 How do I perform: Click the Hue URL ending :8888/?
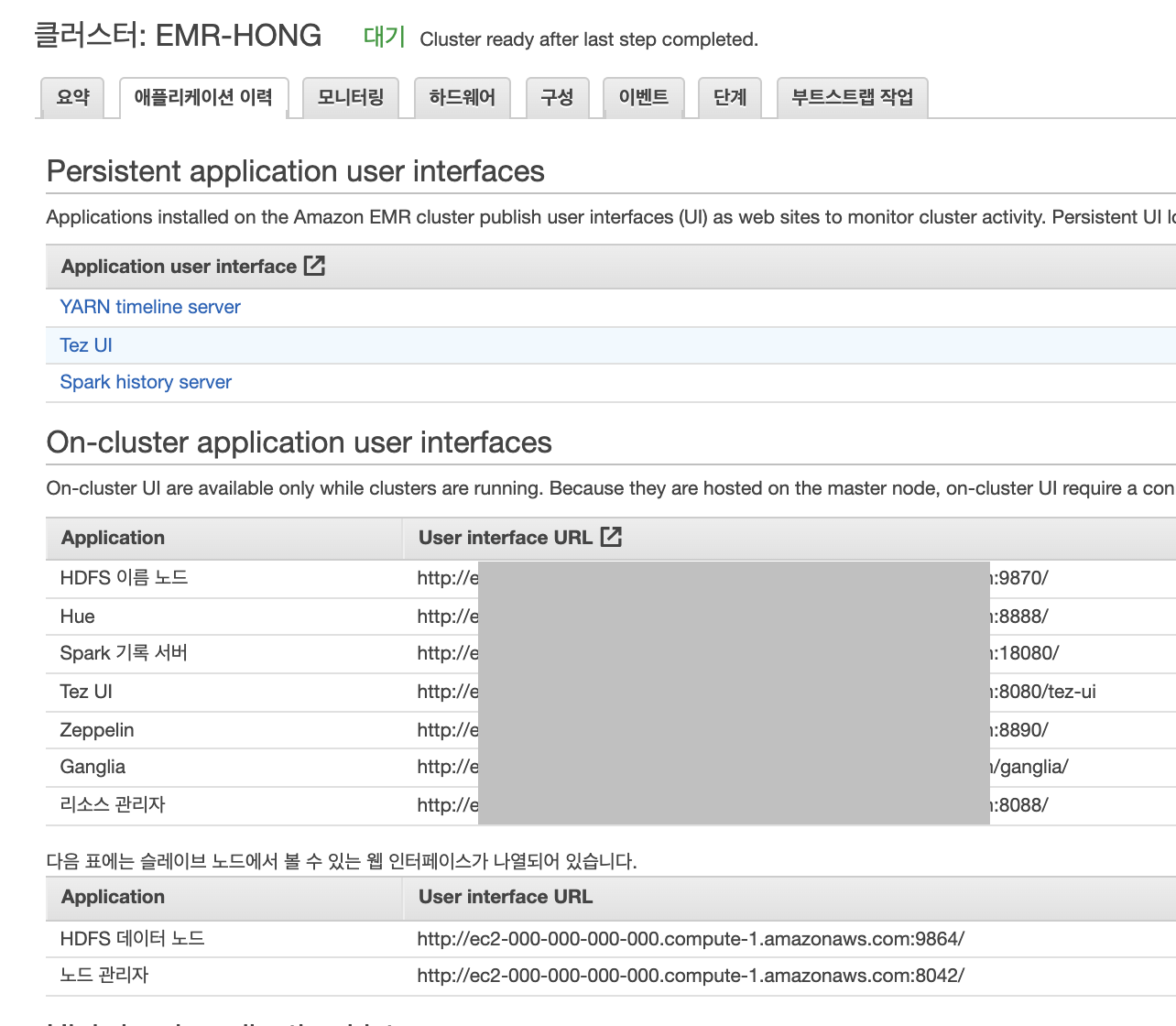(733, 617)
